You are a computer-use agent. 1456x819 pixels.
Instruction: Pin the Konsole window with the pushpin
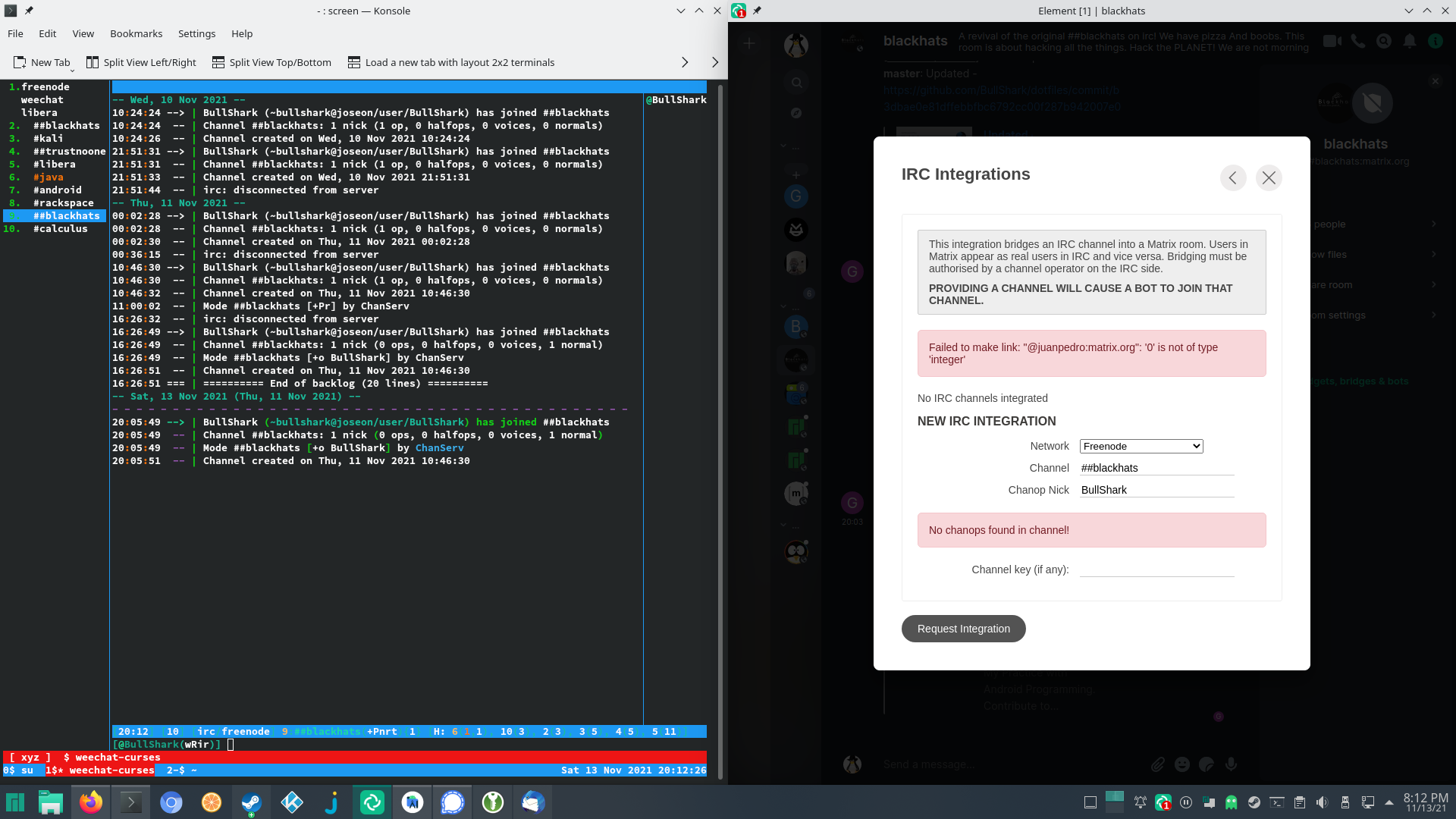click(x=29, y=11)
